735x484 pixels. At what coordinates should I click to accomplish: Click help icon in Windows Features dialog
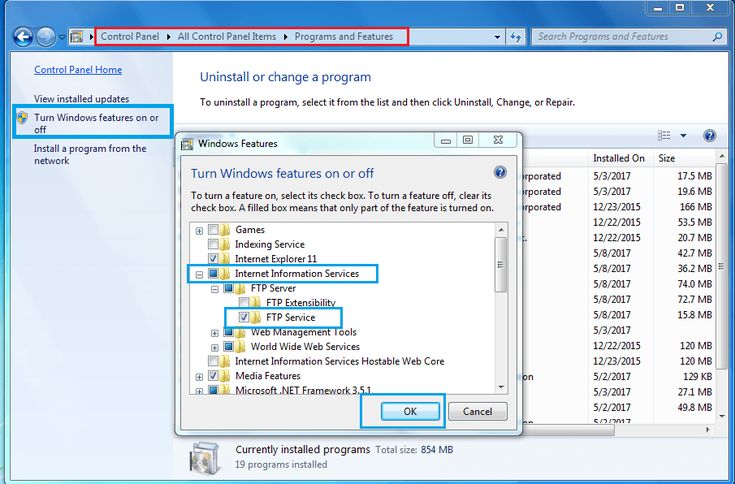[500, 172]
